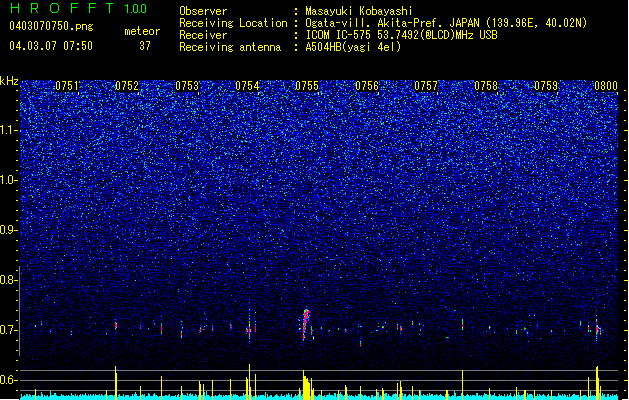Click the 1.1 kHz axis label
629x400 pixels.
pyautogui.click(x=9, y=130)
